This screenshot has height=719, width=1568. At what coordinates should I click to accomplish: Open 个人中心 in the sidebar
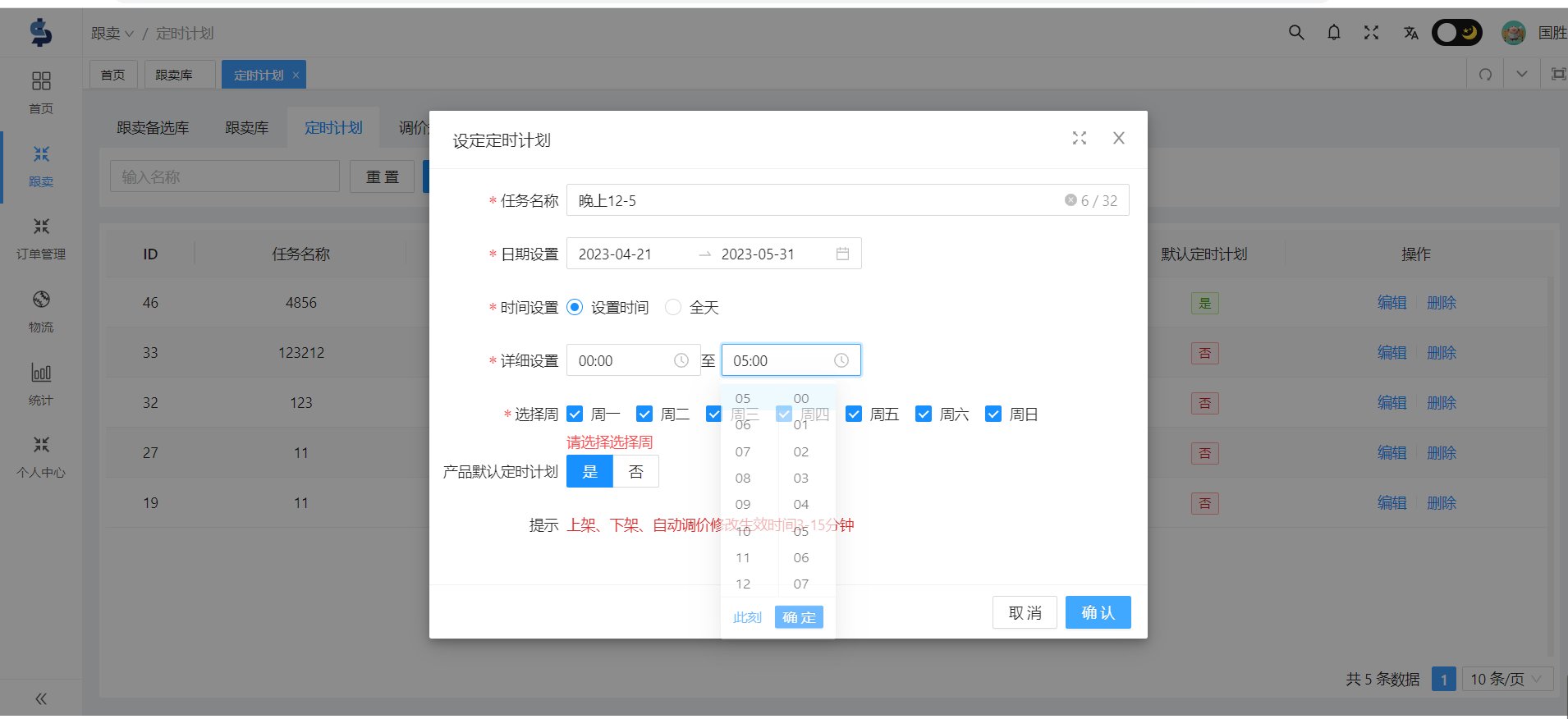(41, 456)
